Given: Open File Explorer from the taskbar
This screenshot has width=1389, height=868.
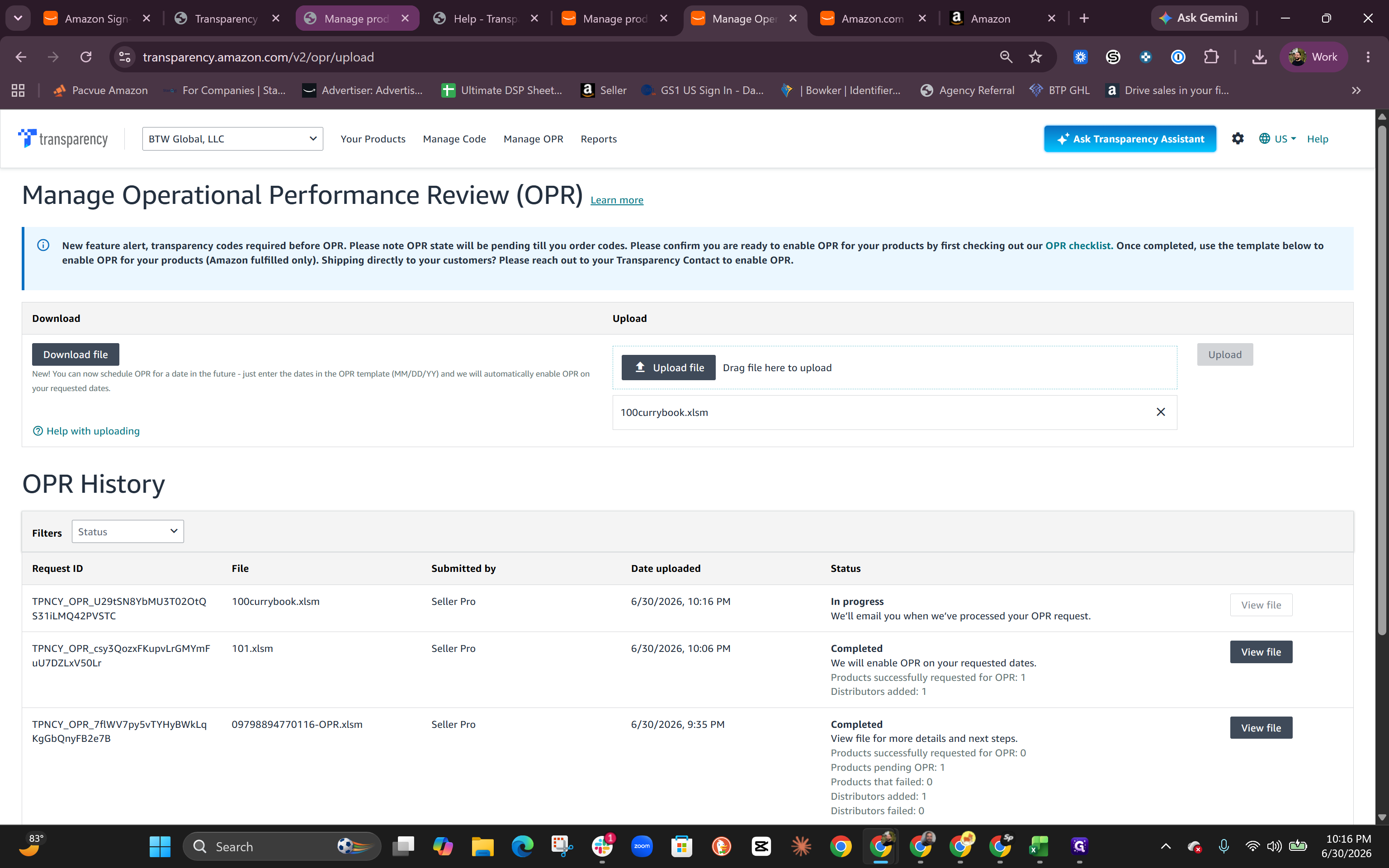Looking at the screenshot, I should click(x=483, y=846).
